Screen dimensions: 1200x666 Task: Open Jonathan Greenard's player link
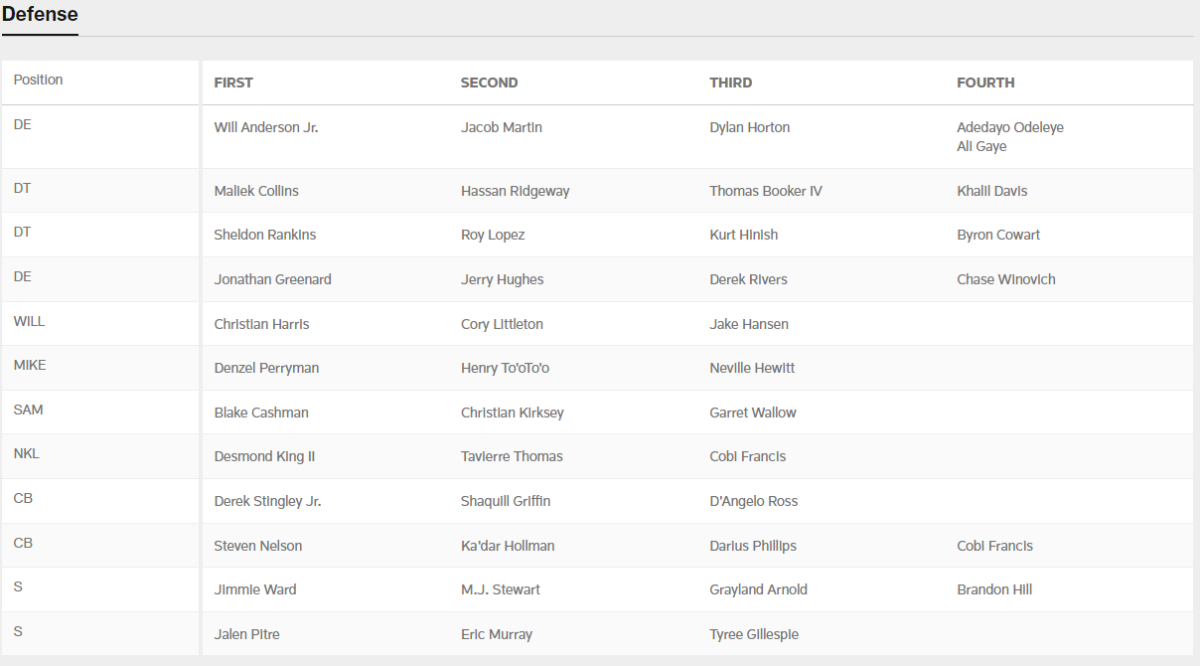[x=272, y=280]
